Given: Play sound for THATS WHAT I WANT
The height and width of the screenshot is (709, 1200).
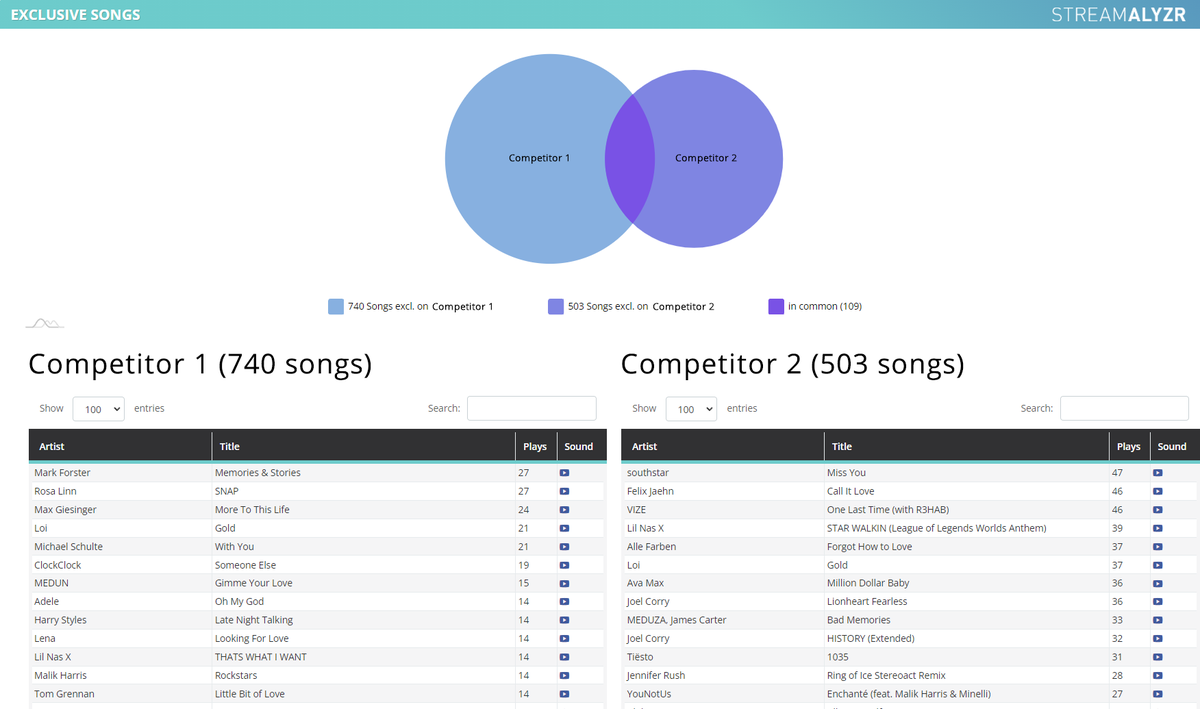Looking at the screenshot, I should [564, 657].
